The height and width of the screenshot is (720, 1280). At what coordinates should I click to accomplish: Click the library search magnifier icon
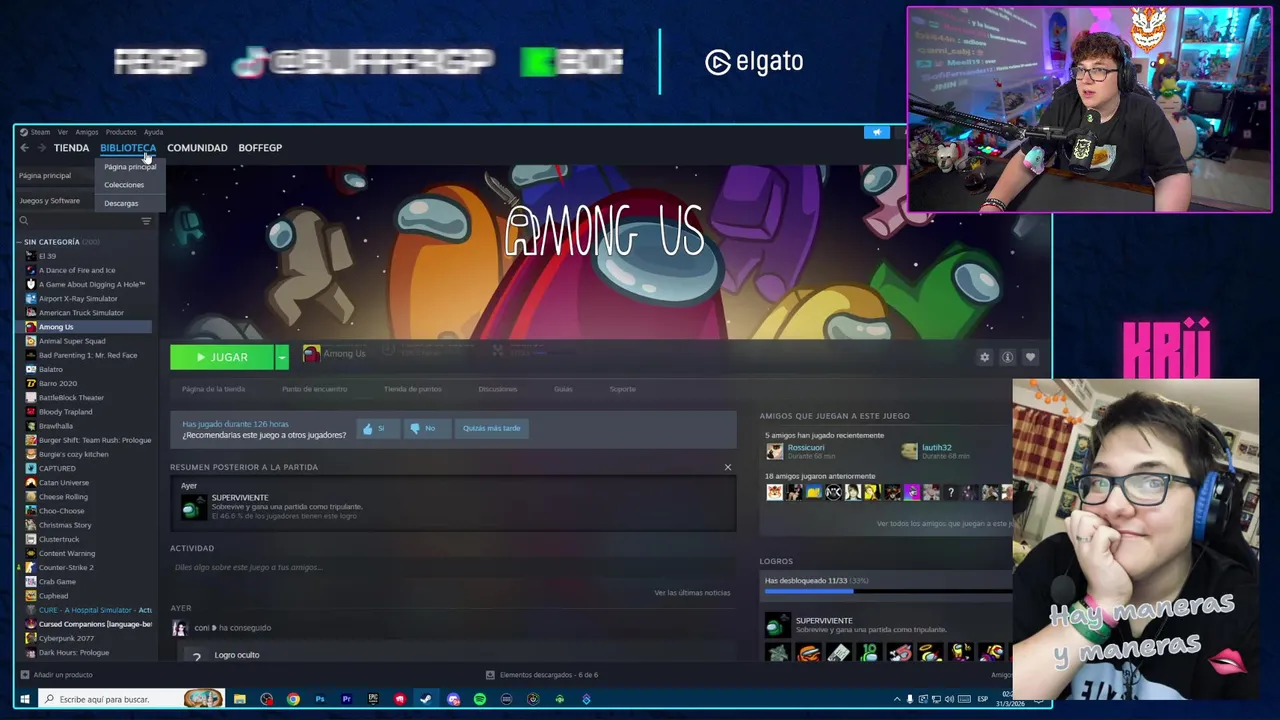tap(24, 221)
